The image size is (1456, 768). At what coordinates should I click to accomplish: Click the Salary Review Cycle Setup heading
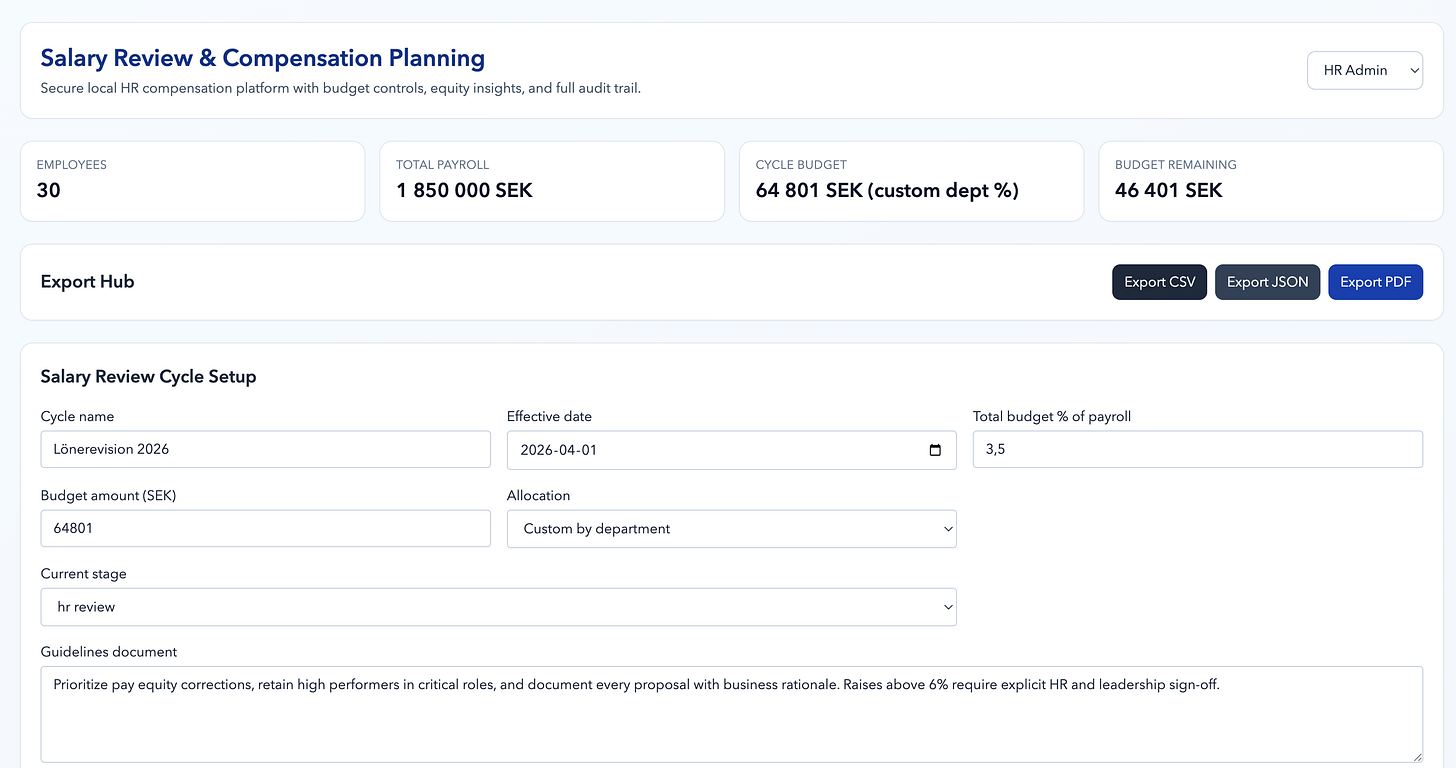tap(148, 376)
